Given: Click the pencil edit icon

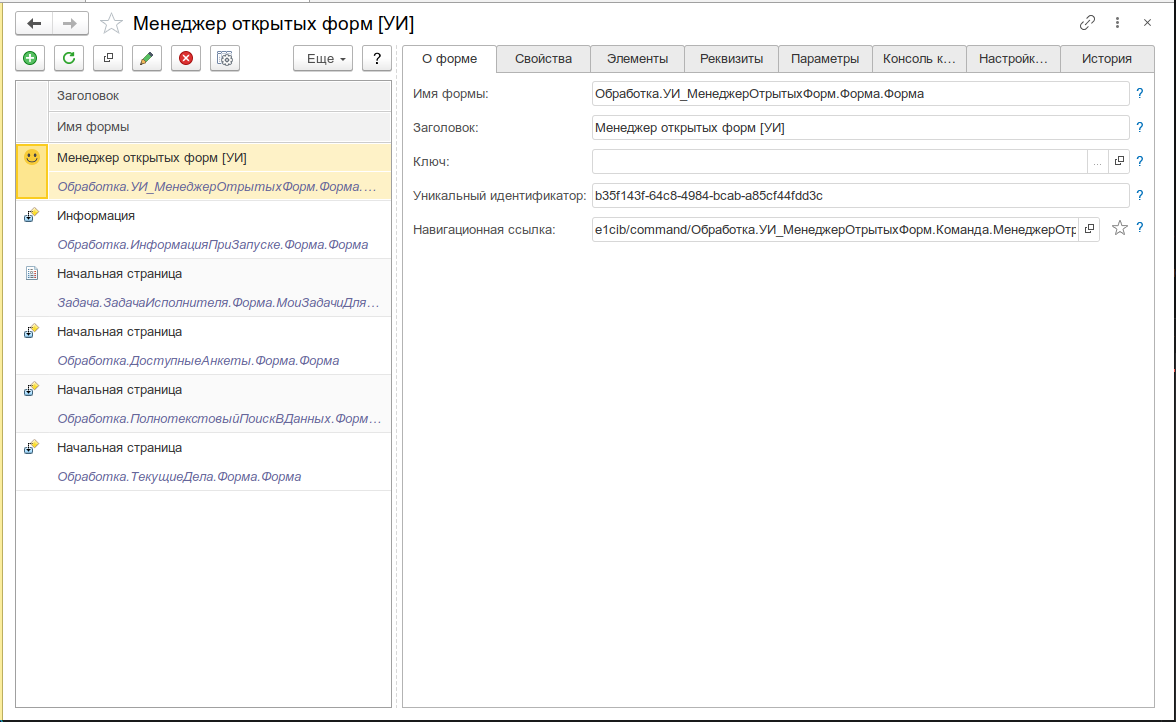Looking at the screenshot, I should point(147,58).
